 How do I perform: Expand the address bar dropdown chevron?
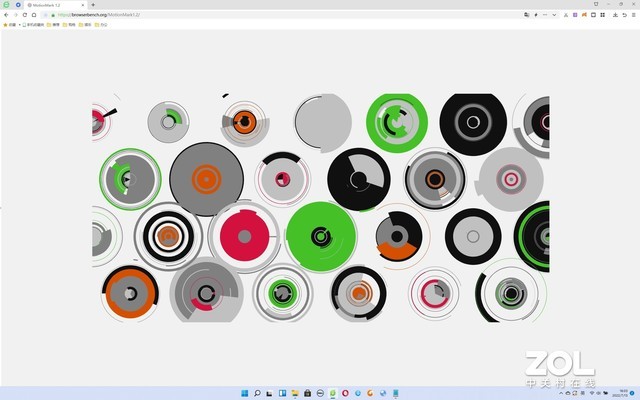coord(554,15)
